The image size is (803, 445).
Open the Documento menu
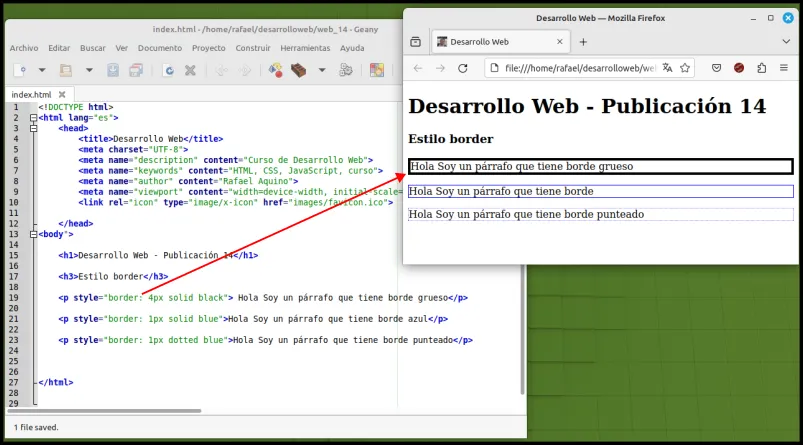pyautogui.click(x=160, y=48)
